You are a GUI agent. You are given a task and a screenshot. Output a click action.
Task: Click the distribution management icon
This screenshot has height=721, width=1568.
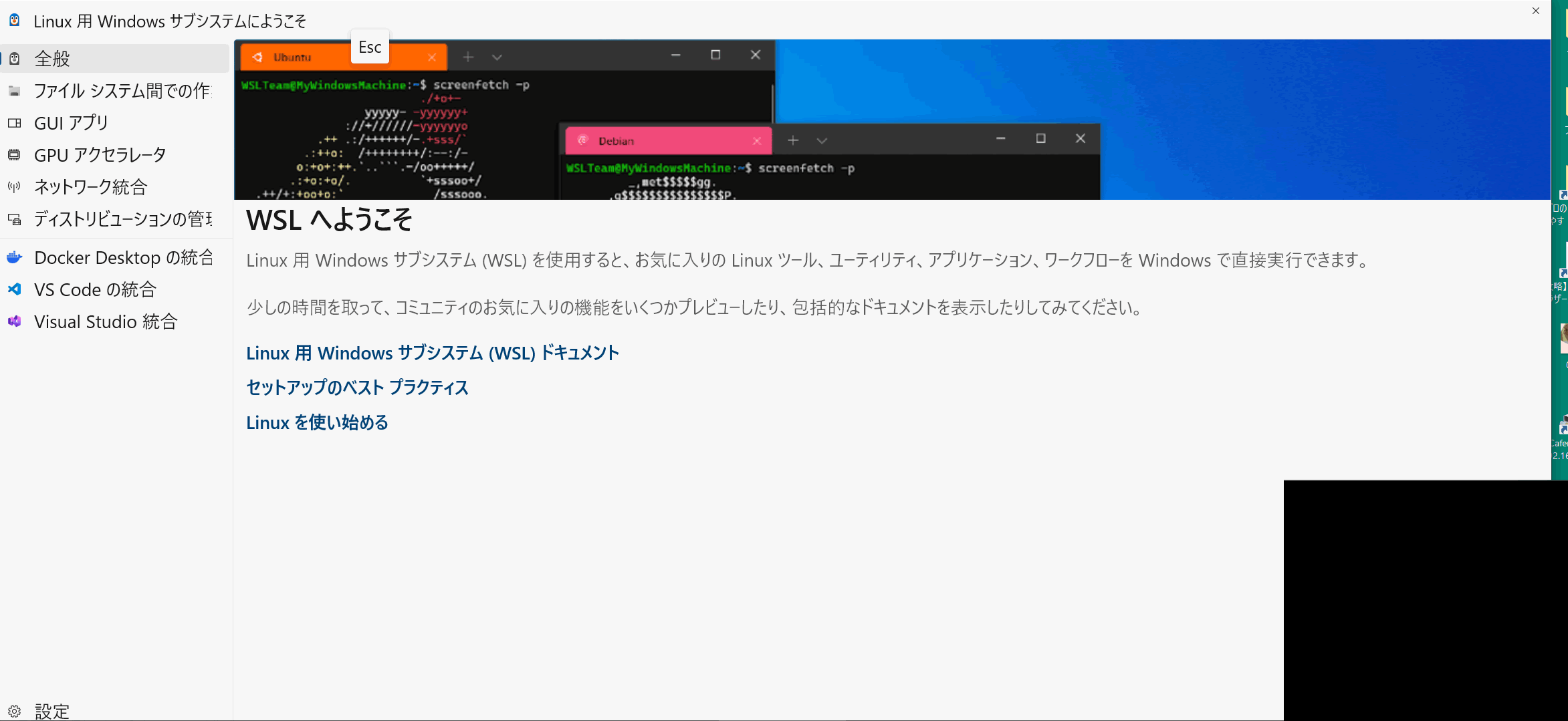tap(14, 219)
